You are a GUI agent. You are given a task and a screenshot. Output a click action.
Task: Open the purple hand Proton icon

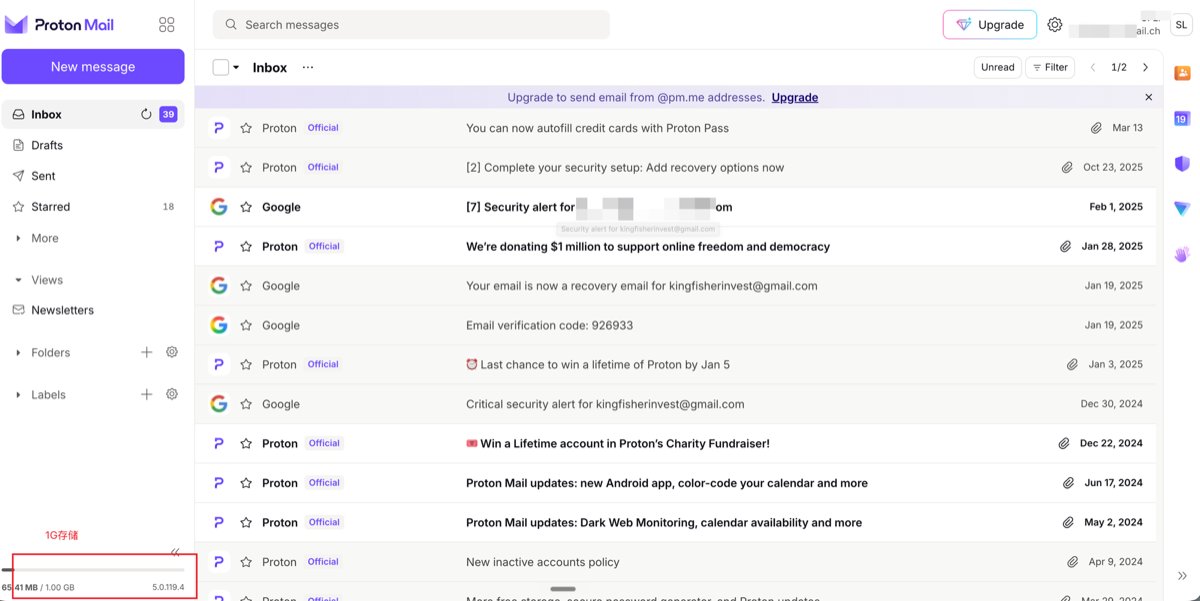click(1182, 254)
